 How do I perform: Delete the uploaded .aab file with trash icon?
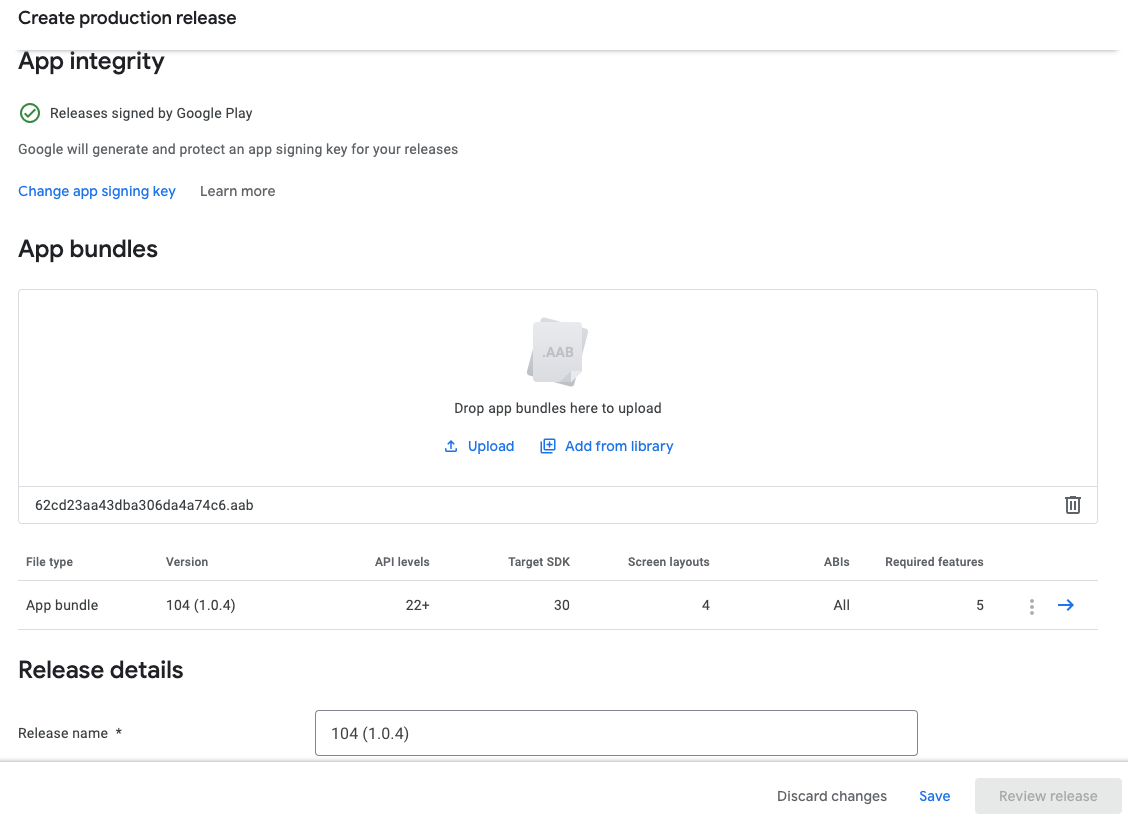[1072, 505]
